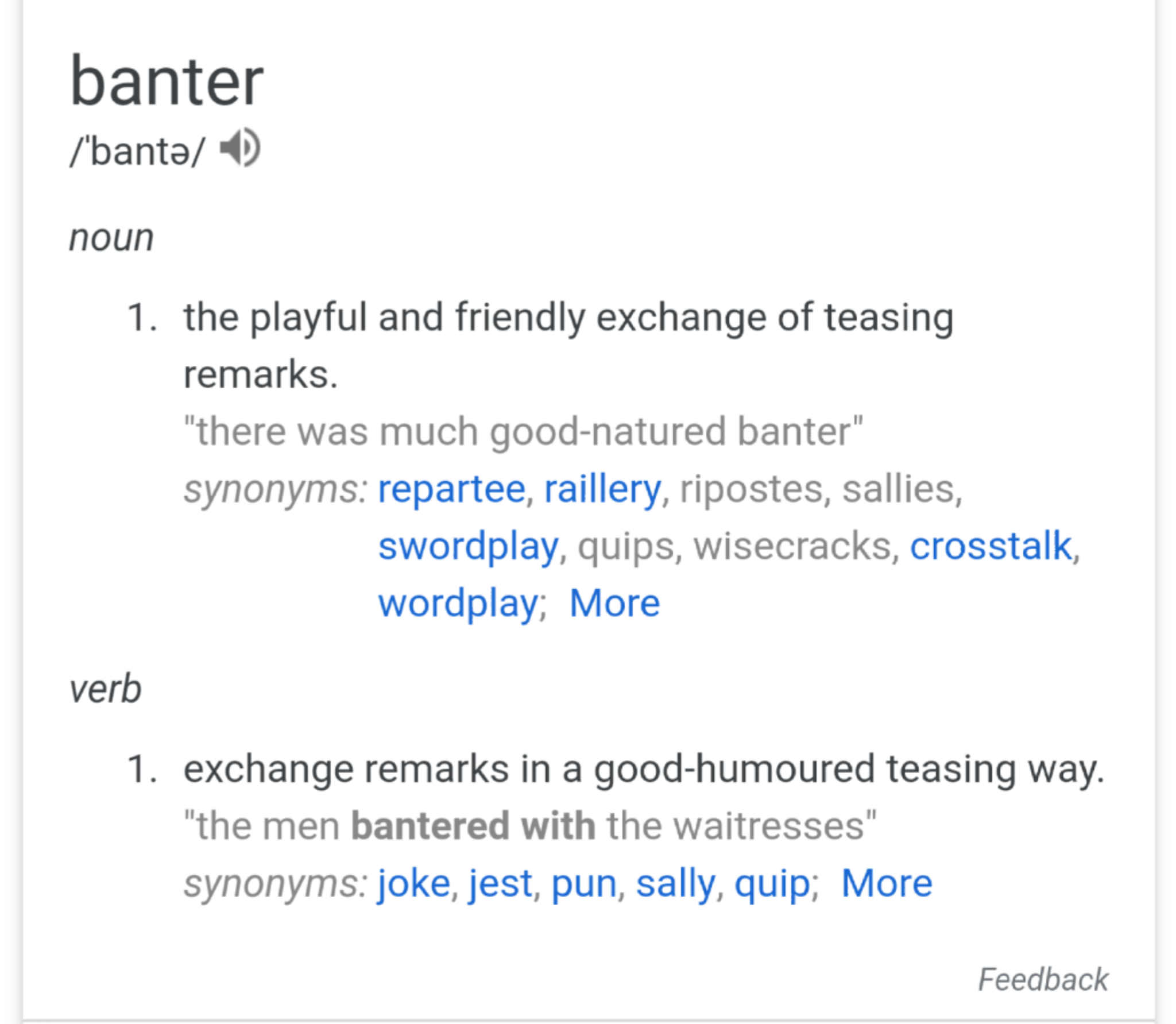Viewport: 1176px width, 1024px height.
Task: Click the noun part-of-speech label
Action: pos(111,237)
